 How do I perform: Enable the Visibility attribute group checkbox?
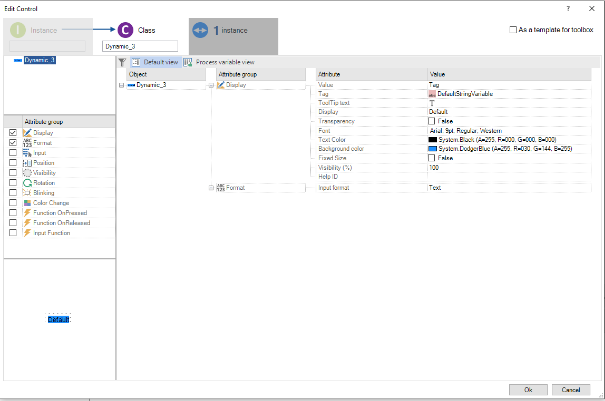tap(13, 173)
